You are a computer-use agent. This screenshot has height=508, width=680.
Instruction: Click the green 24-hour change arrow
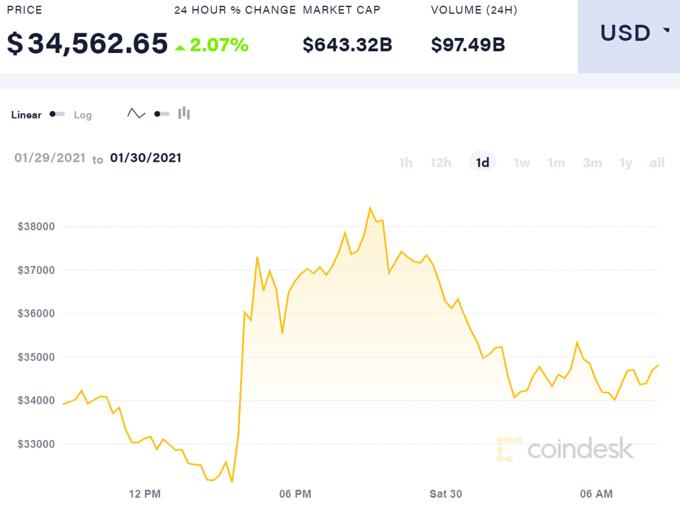pos(179,46)
